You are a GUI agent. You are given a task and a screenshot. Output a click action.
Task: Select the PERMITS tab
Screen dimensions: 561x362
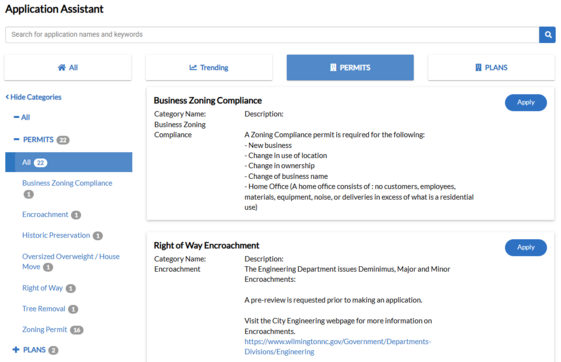(350, 68)
